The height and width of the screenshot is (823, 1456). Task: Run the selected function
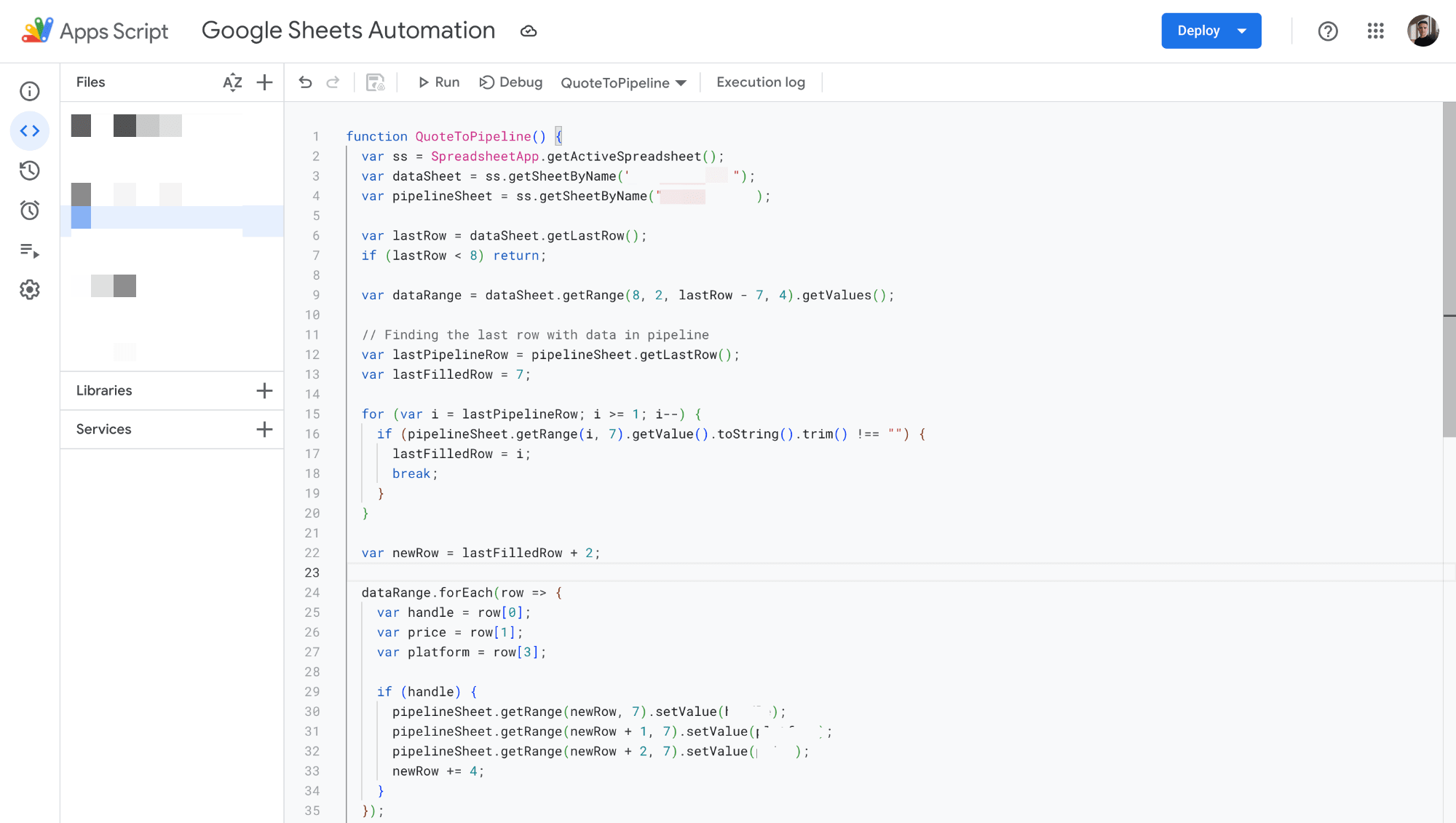[x=439, y=82]
